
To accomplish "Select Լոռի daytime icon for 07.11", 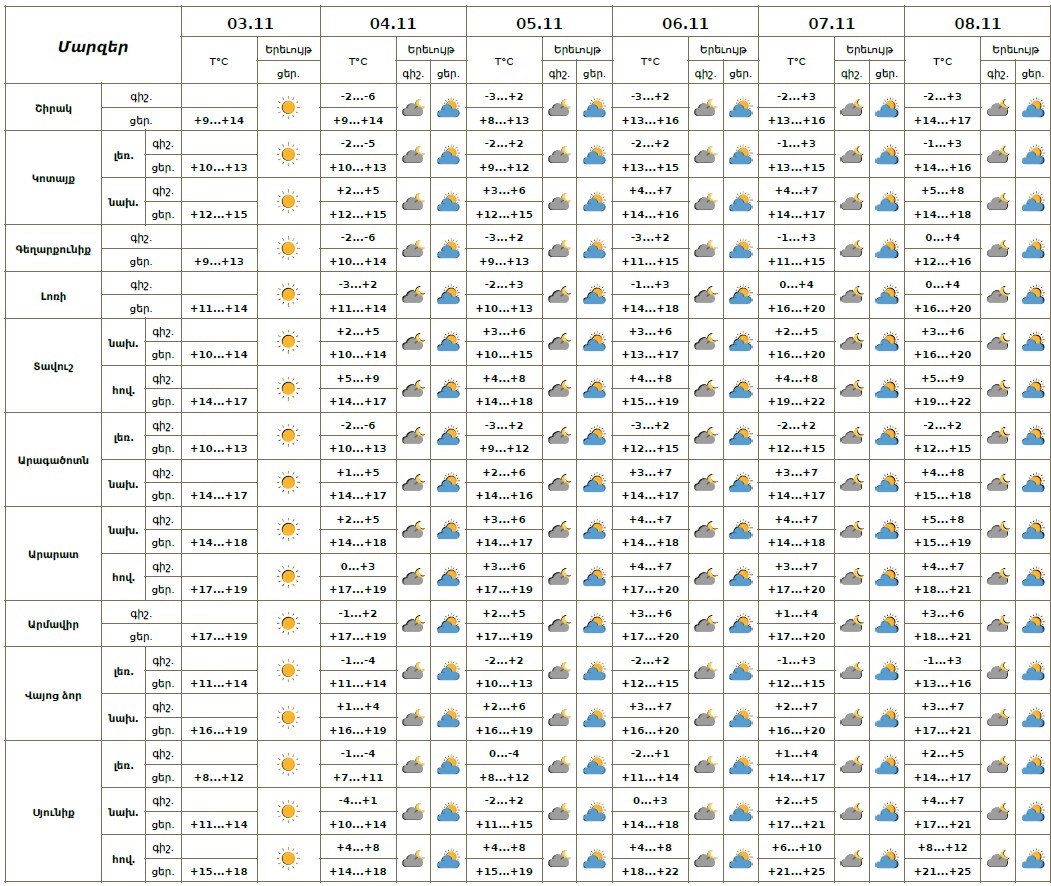I will pyautogui.click(x=887, y=295).
